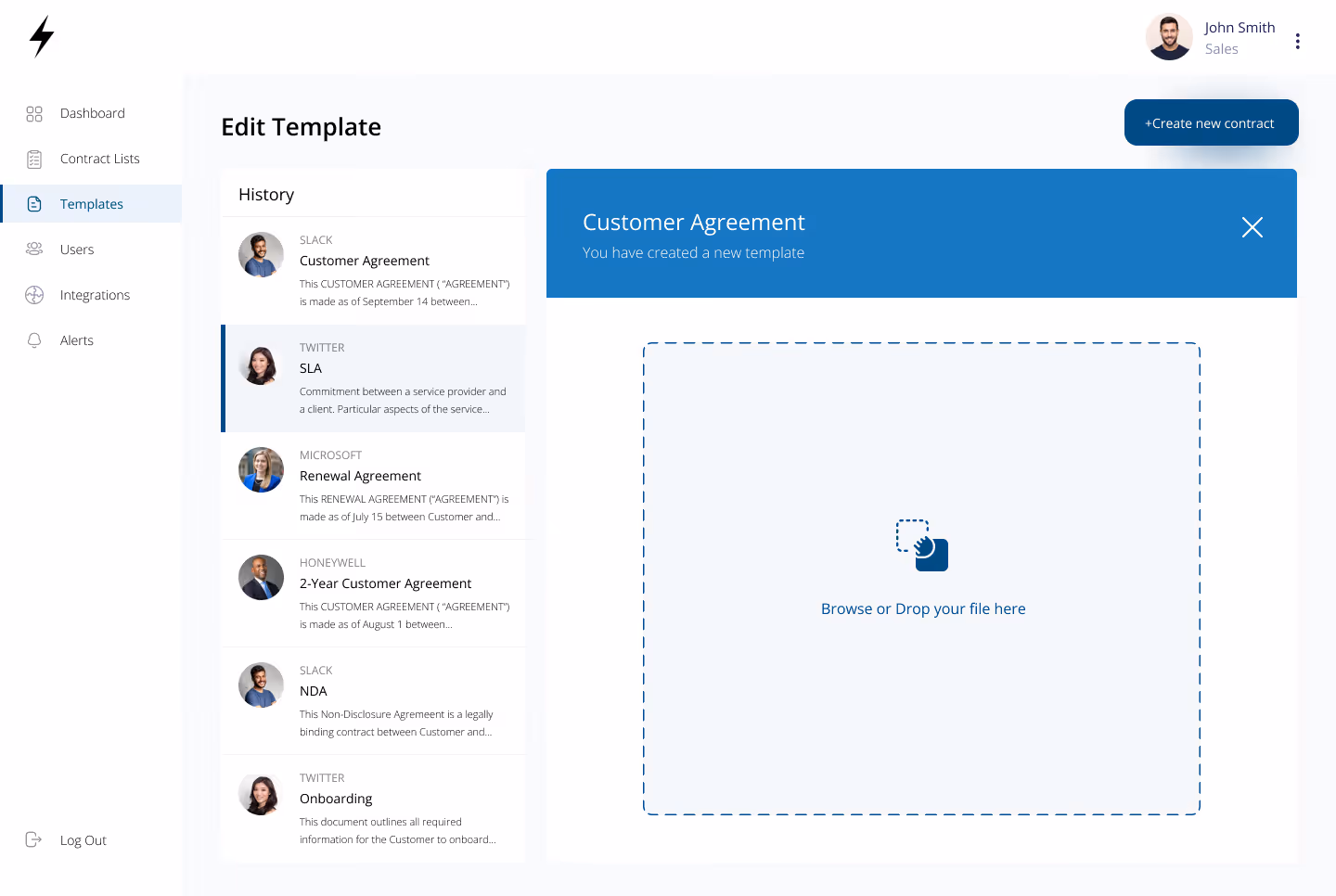Click the file drop icon in upload area
The image size is (1336, 896).
click(922, 547)
